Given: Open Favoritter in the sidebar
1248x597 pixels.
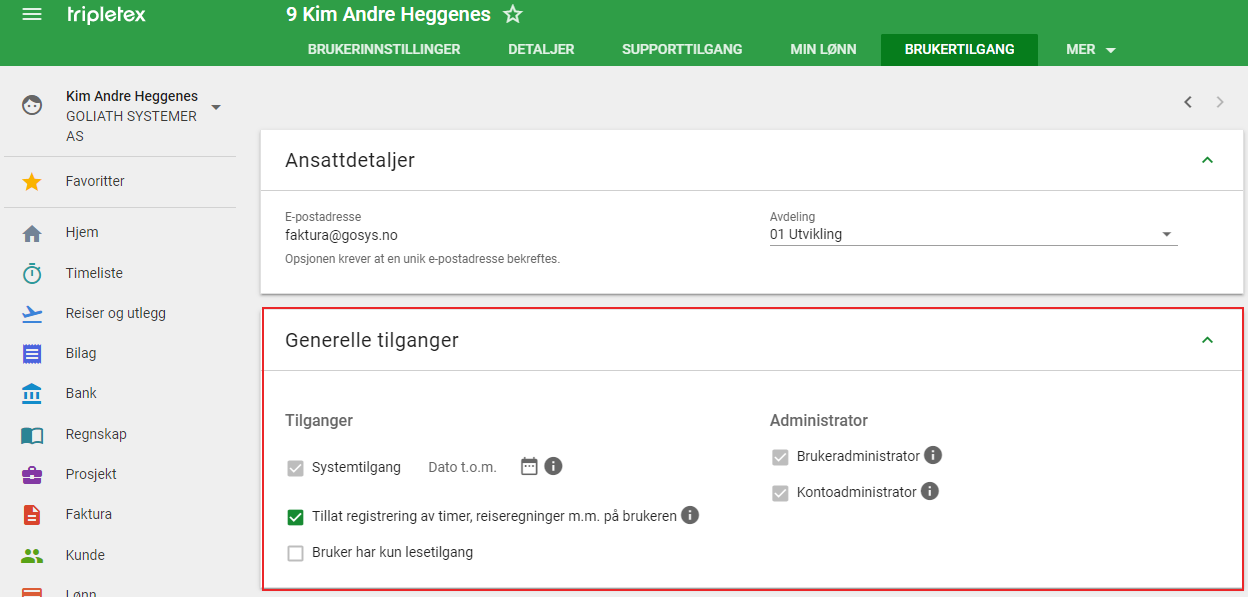Looking at the screenshot, I should click(x=95, y=182).
